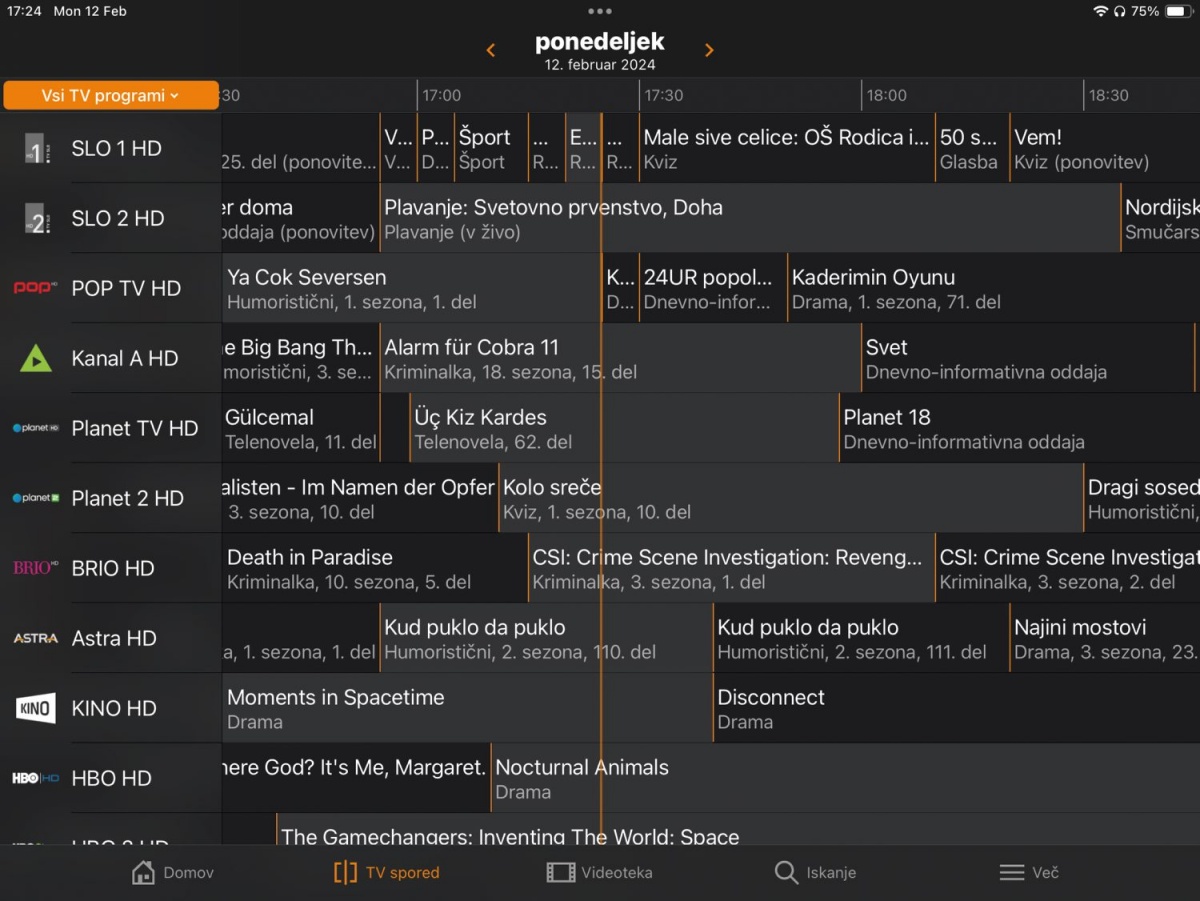Open The Gamechangers: Inventing The World program
Screen dimensions: 1200x901
[738, 830]
